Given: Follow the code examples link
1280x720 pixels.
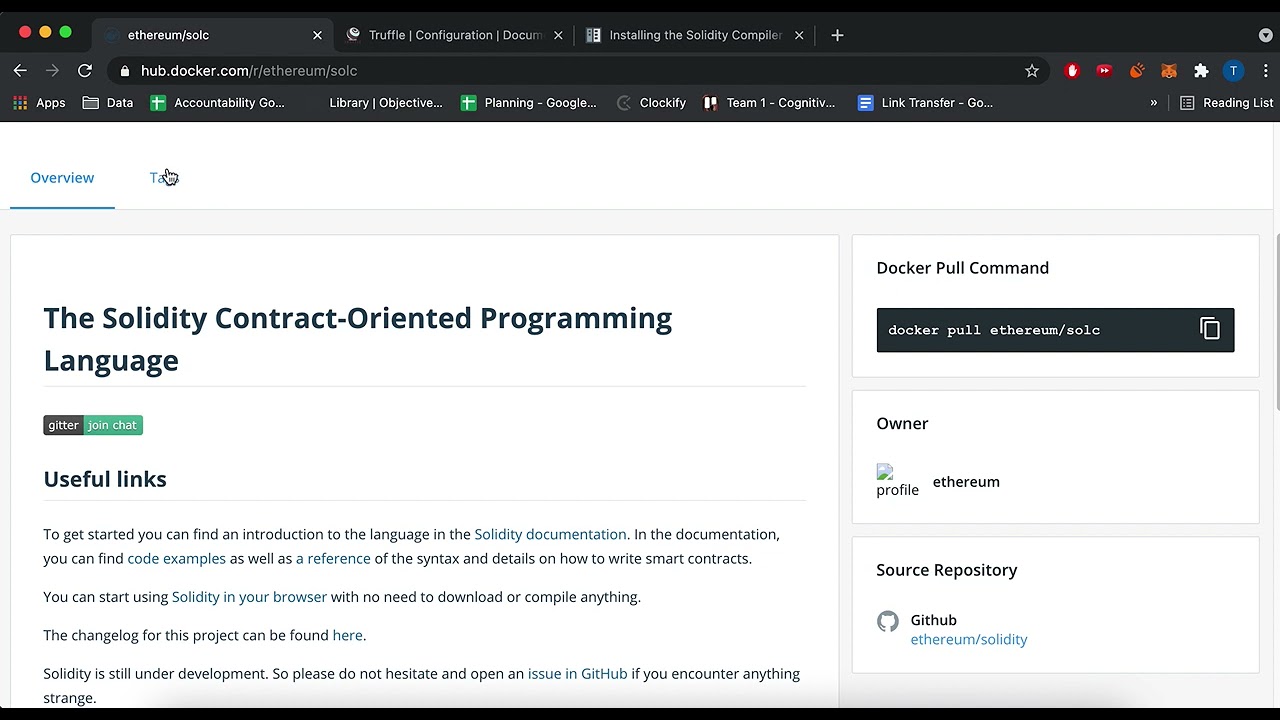Looking at the screenshot, I should tap(176, 558).
